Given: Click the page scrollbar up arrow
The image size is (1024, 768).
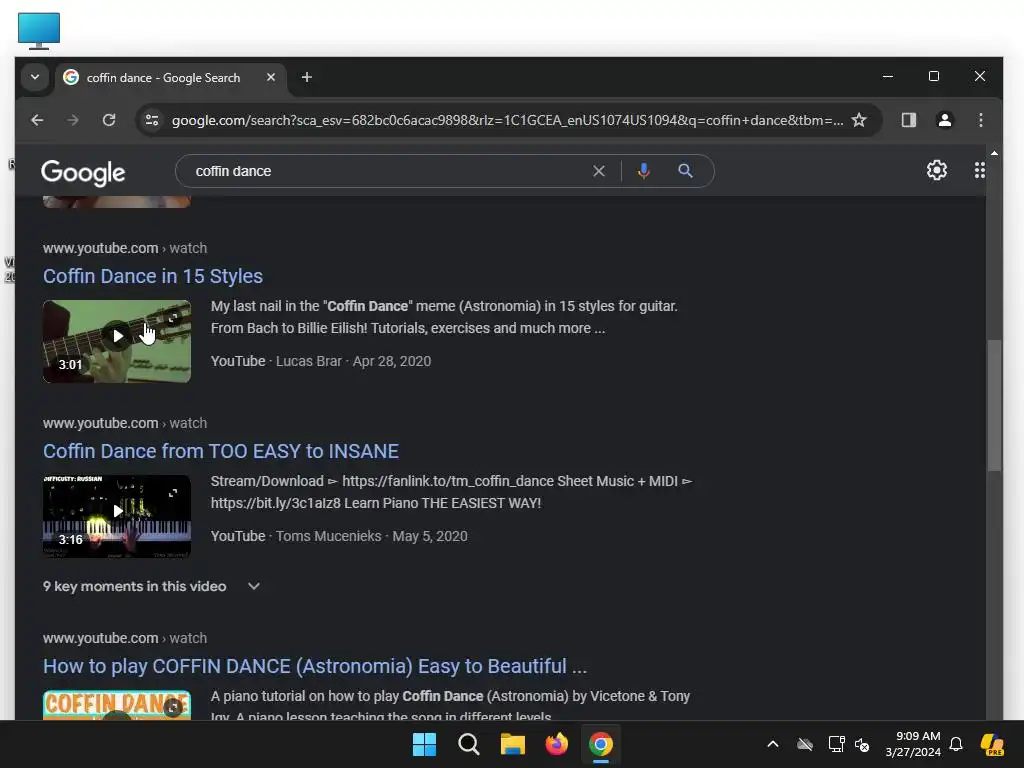Looking at the screenshot, I should [994, 153].
